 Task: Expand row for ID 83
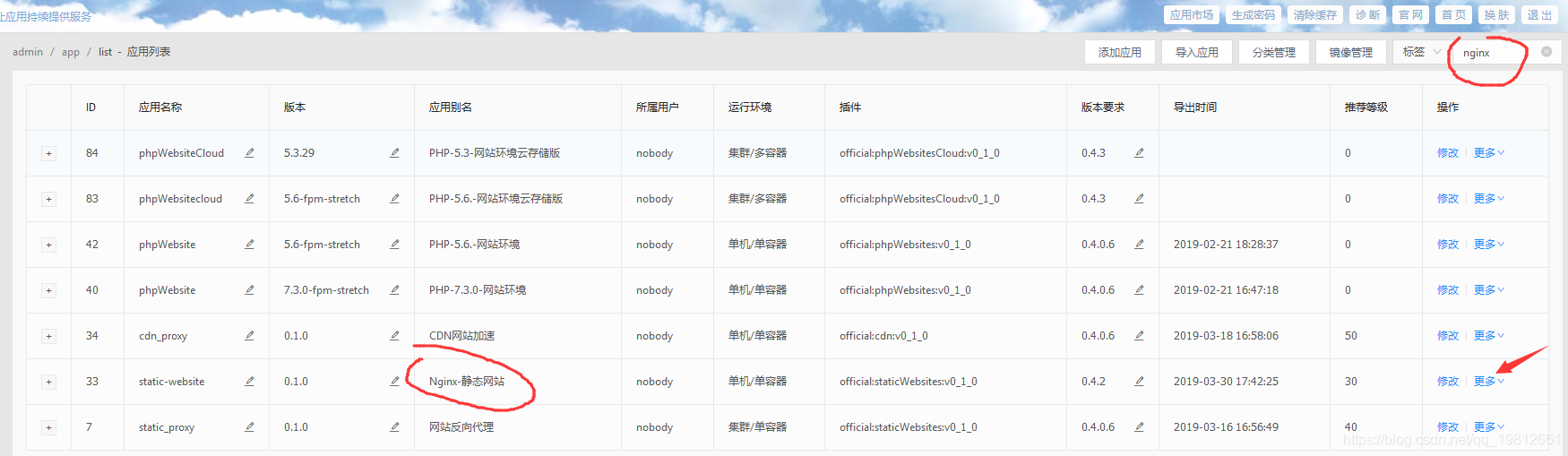click(48, 200)
